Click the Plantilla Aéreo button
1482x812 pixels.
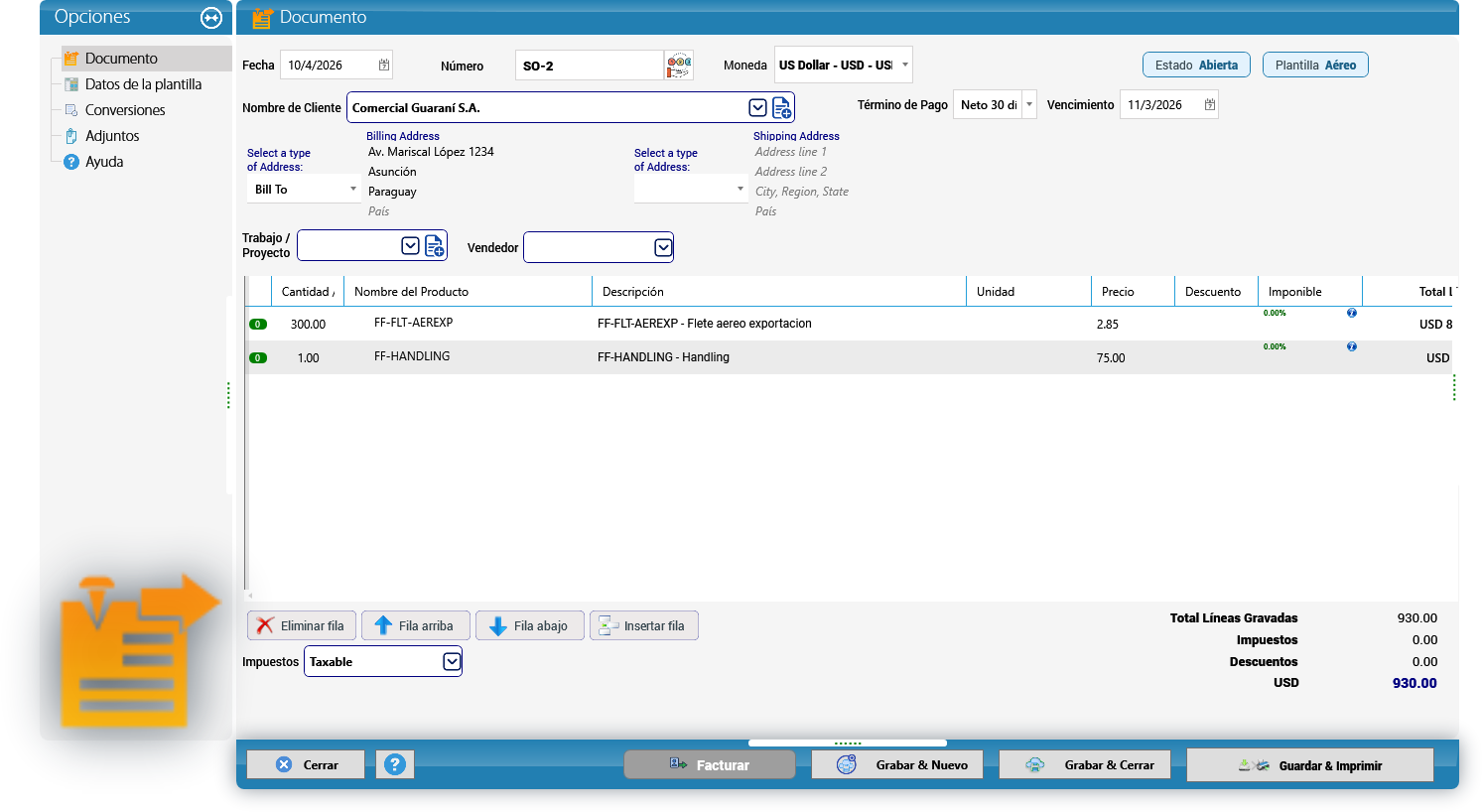pos(1315,65)
